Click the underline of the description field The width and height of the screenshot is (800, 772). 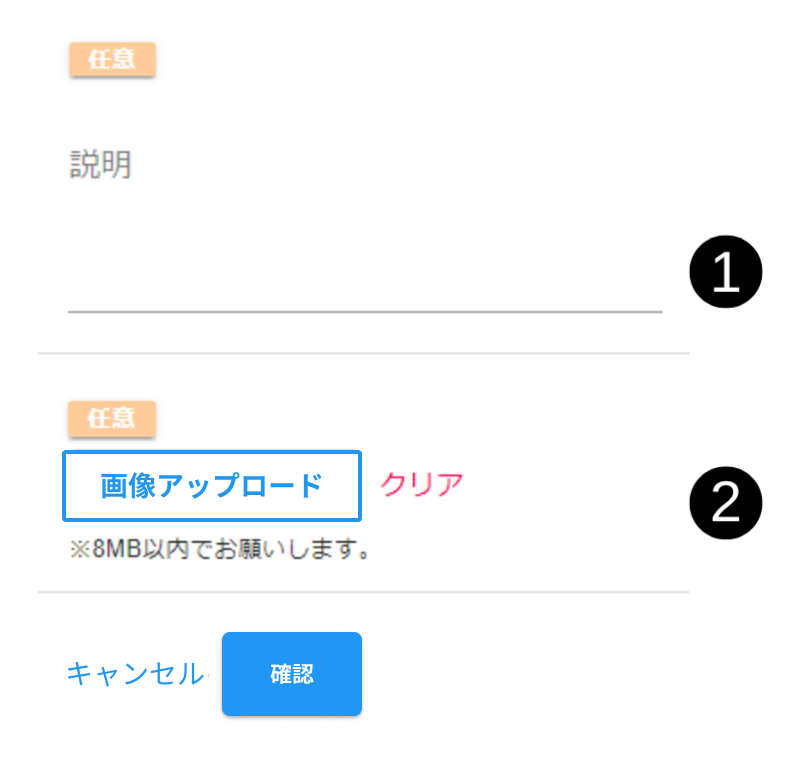click(x=365, y=311)
